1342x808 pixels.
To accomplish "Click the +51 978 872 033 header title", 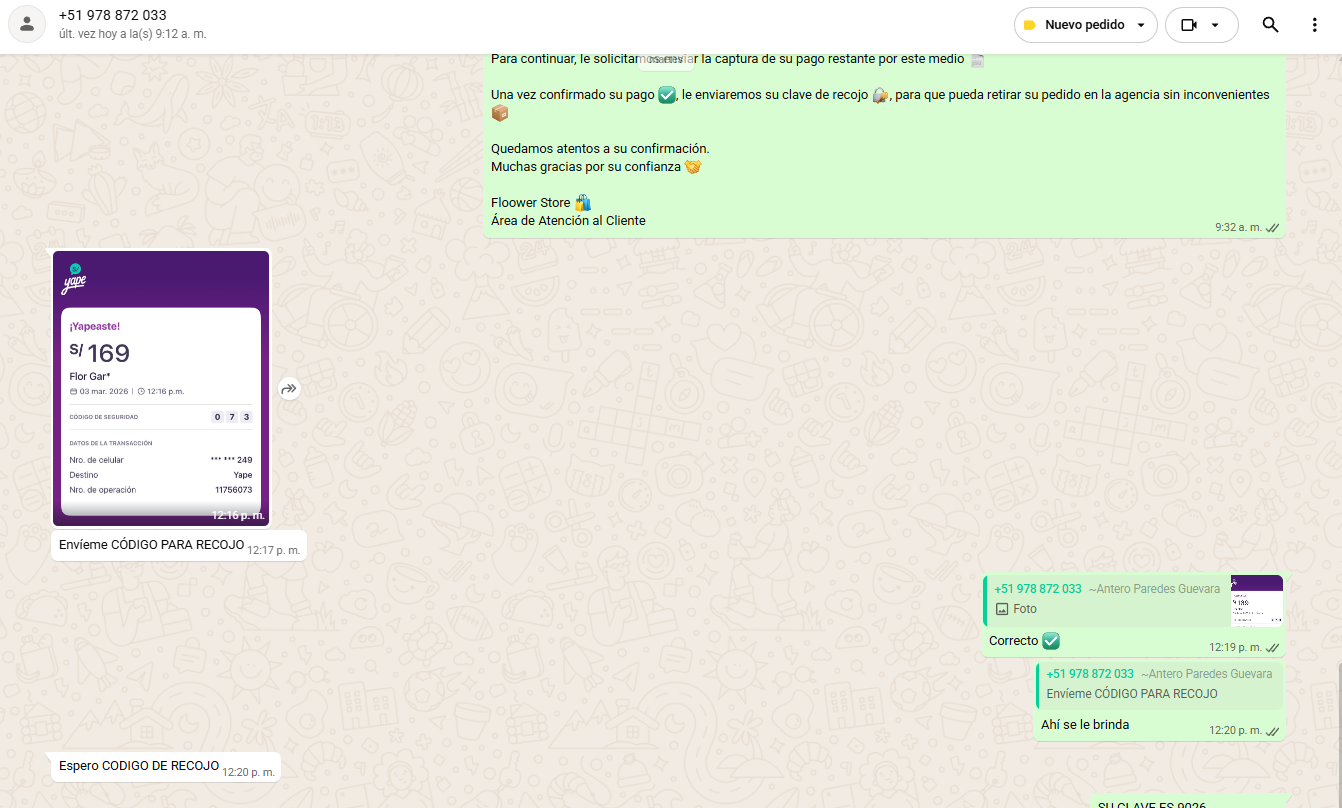I will pos(112,15).
